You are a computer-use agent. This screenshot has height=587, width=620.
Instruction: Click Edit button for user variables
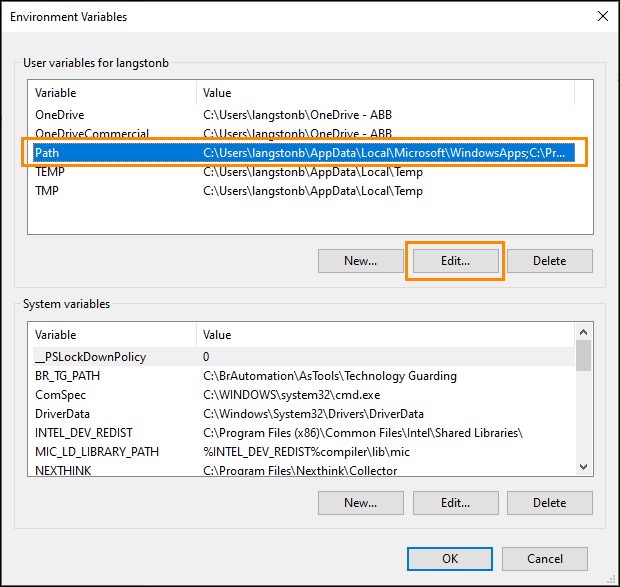(x=455, y=261)
